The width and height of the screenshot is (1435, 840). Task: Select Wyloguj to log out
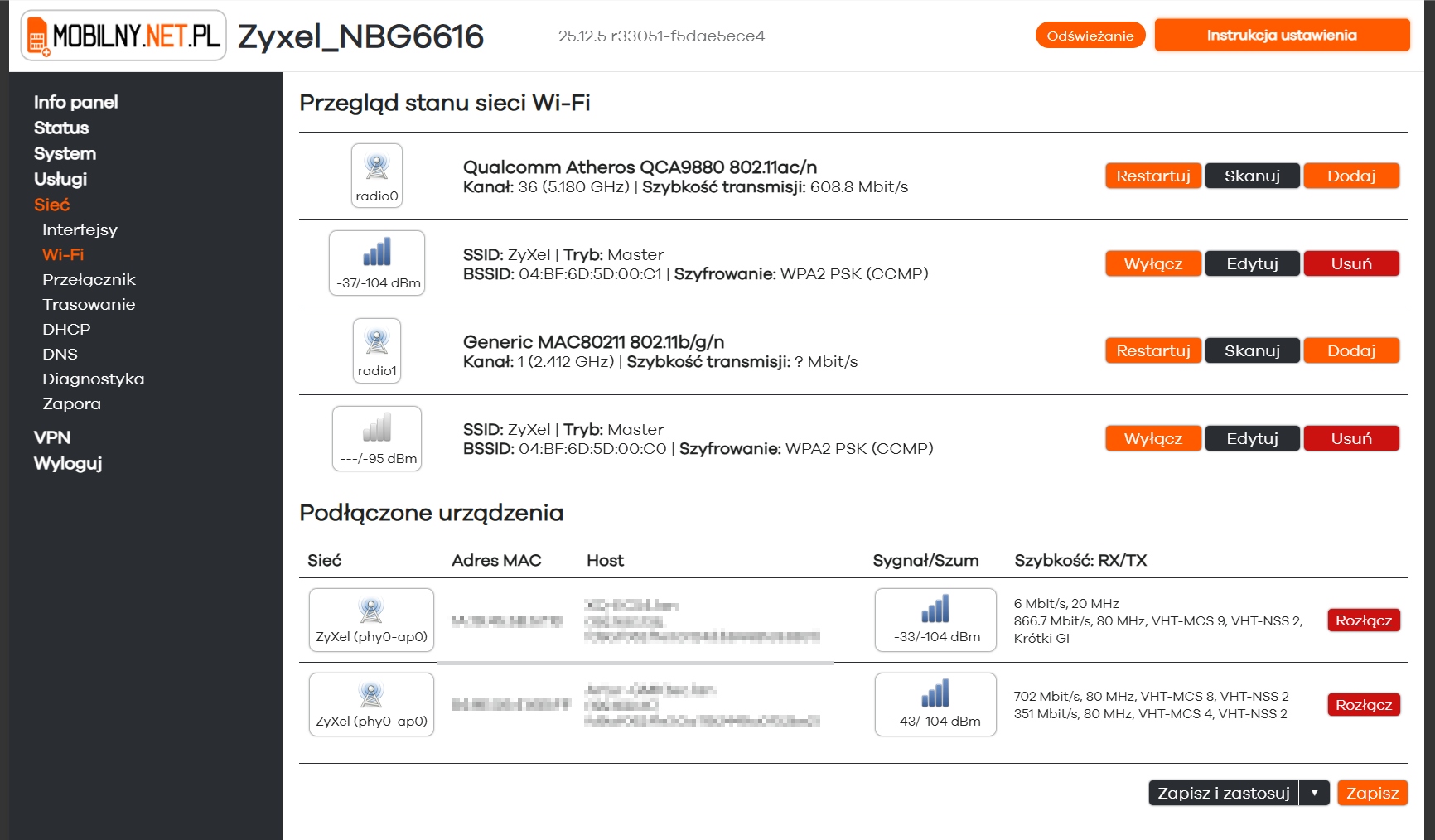click(x=68, y=463)
